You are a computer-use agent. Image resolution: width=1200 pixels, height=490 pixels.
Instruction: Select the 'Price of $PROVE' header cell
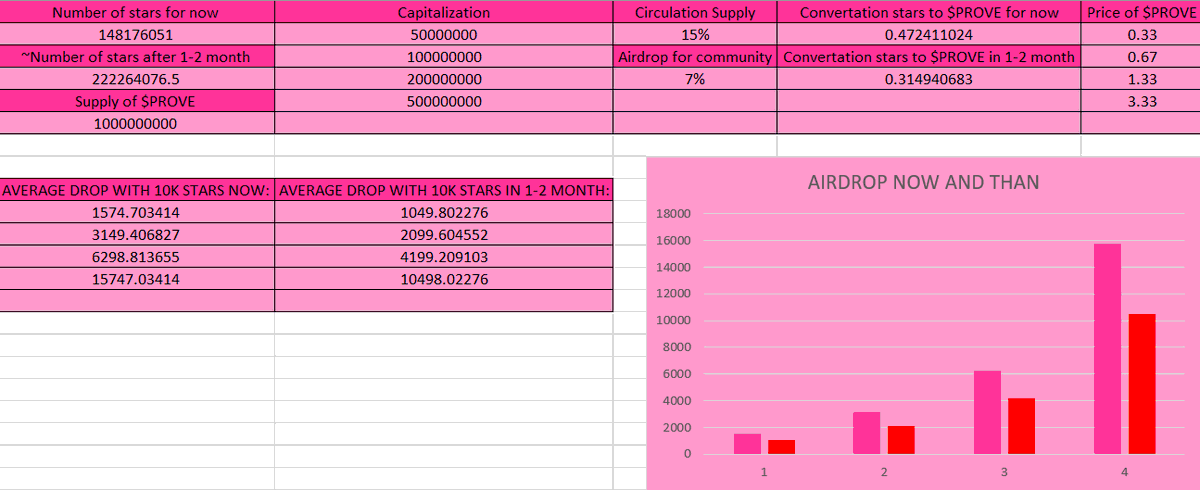(x=1141, y=13)
